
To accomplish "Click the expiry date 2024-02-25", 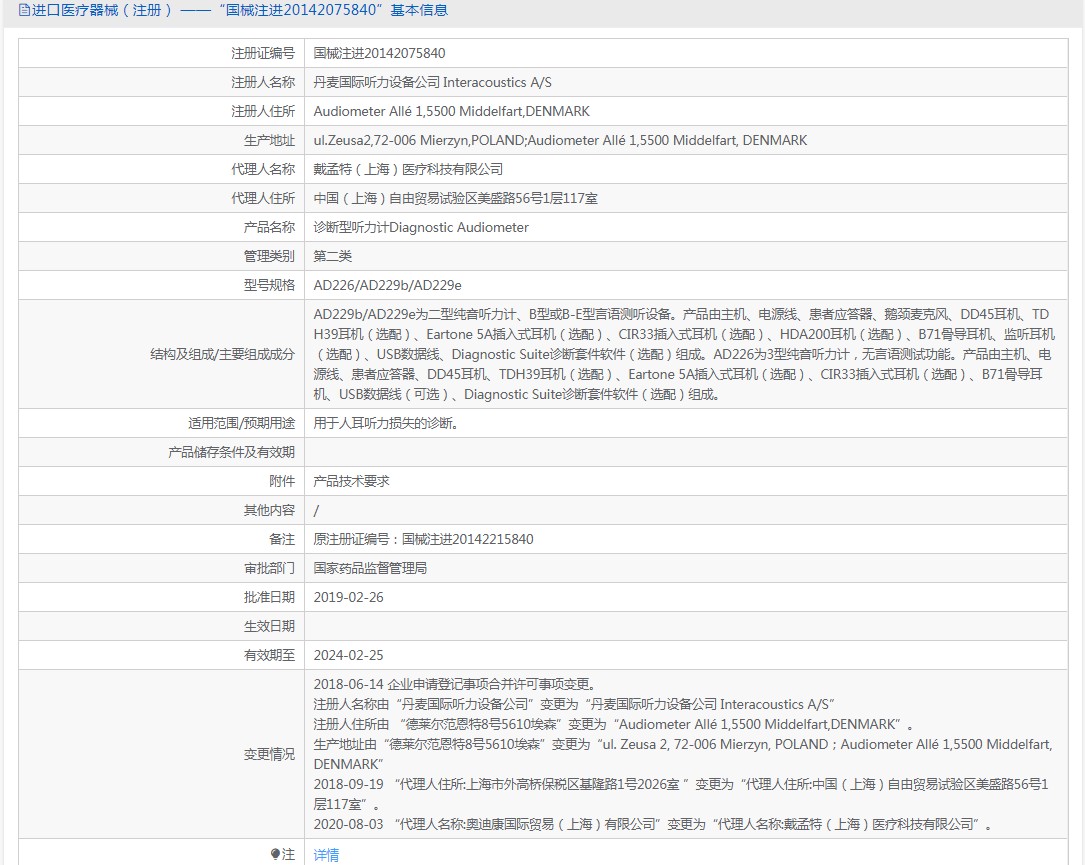I will click(348, 655).
